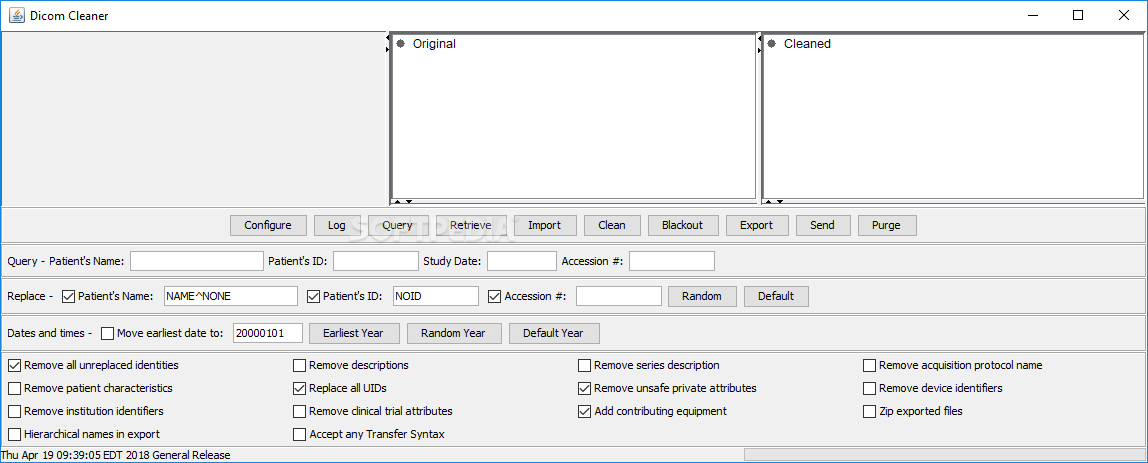
Task: Toggle Remove all unreplaced identities
Action: 15,365
